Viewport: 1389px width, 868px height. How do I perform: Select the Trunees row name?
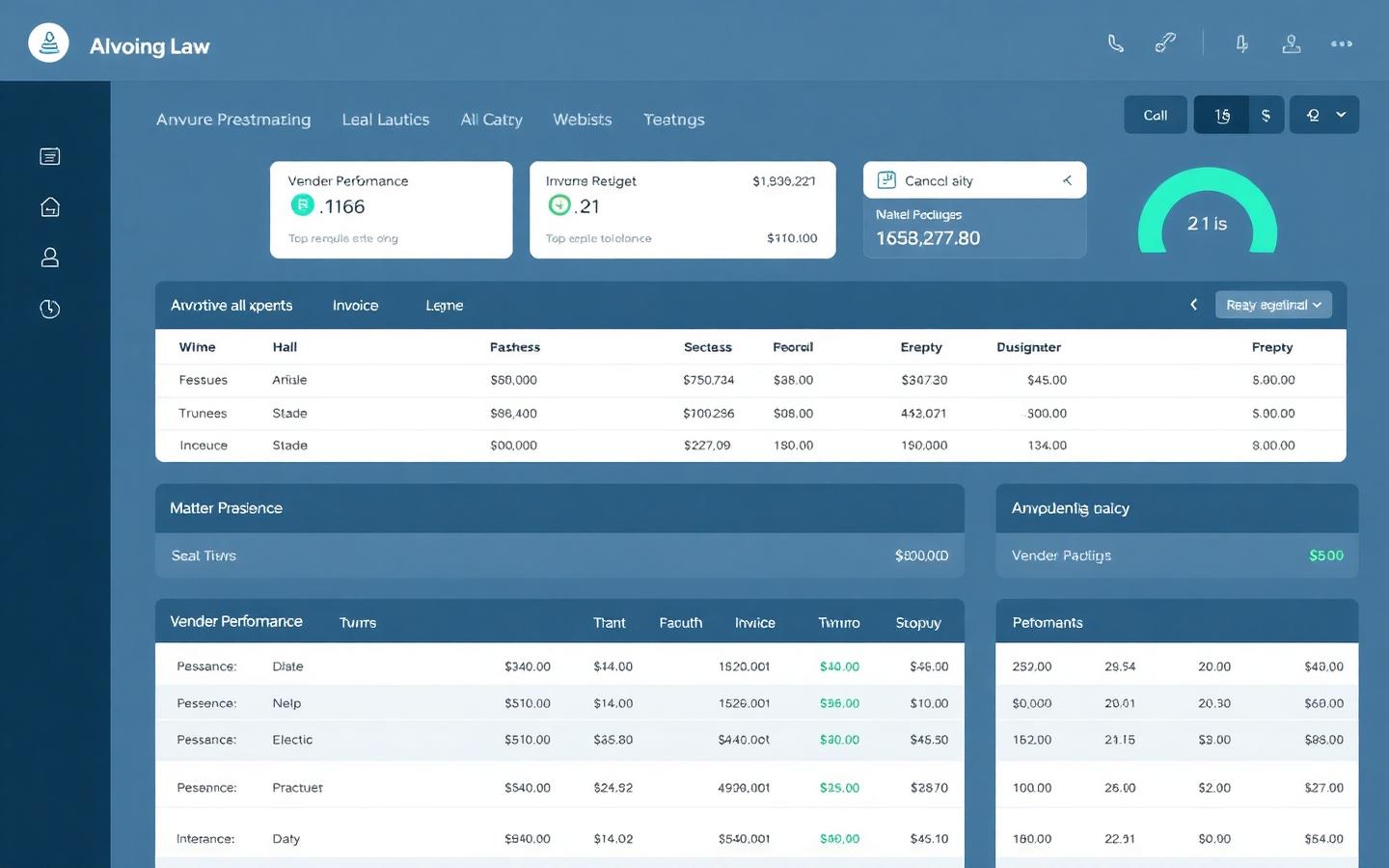coord(203,413)
